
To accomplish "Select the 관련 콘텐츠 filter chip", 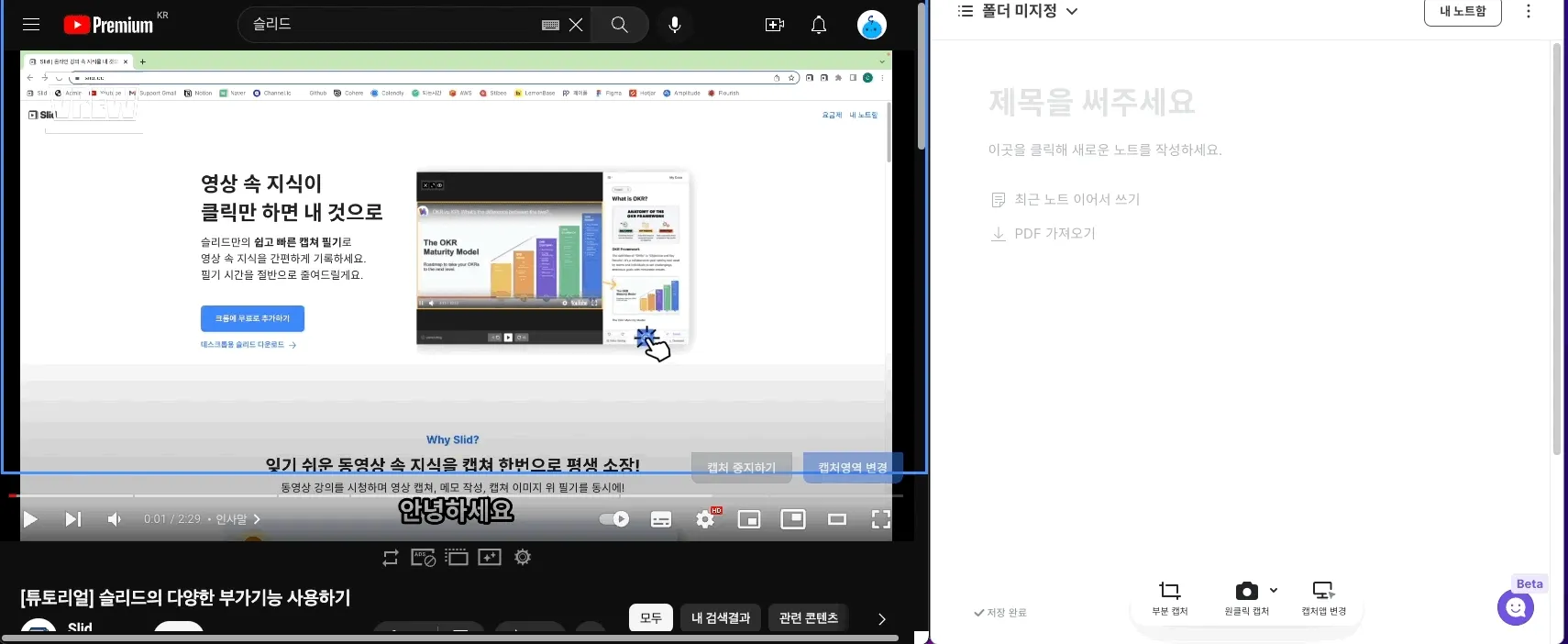I will point(809,617).
